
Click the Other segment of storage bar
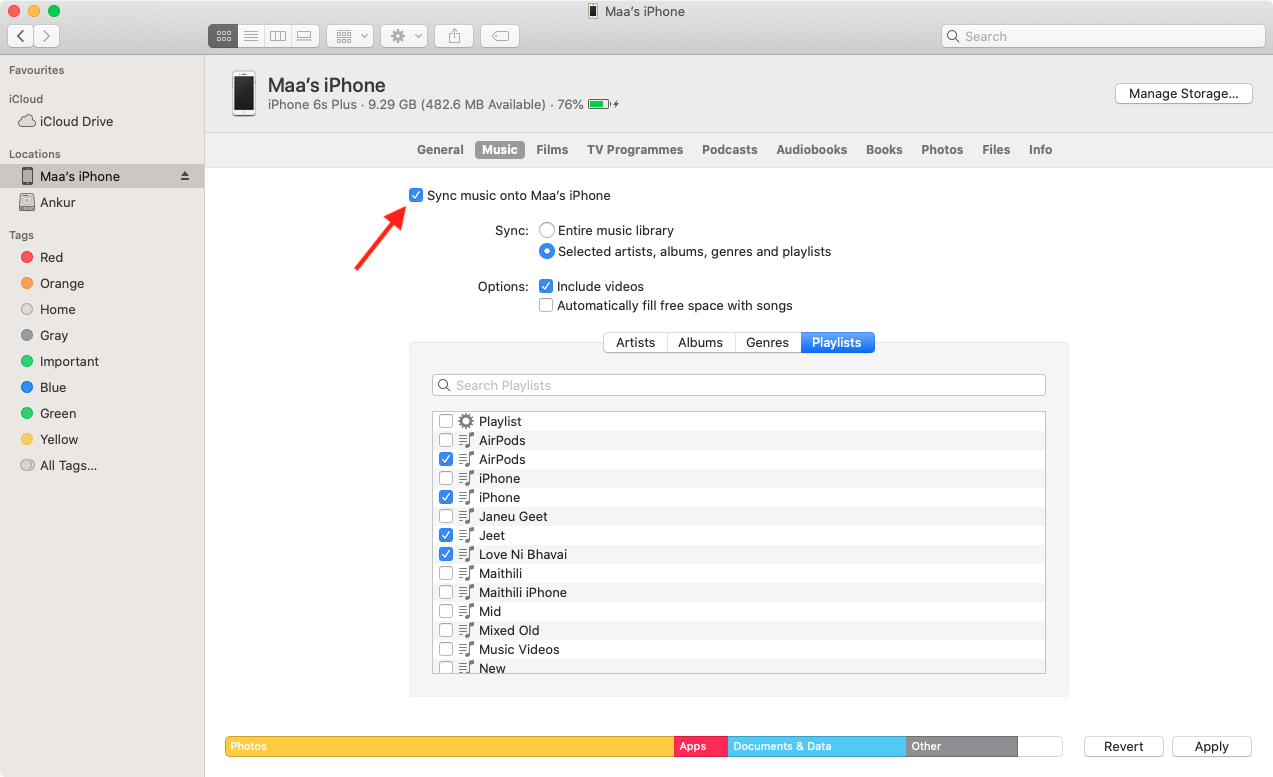point(962,746)
